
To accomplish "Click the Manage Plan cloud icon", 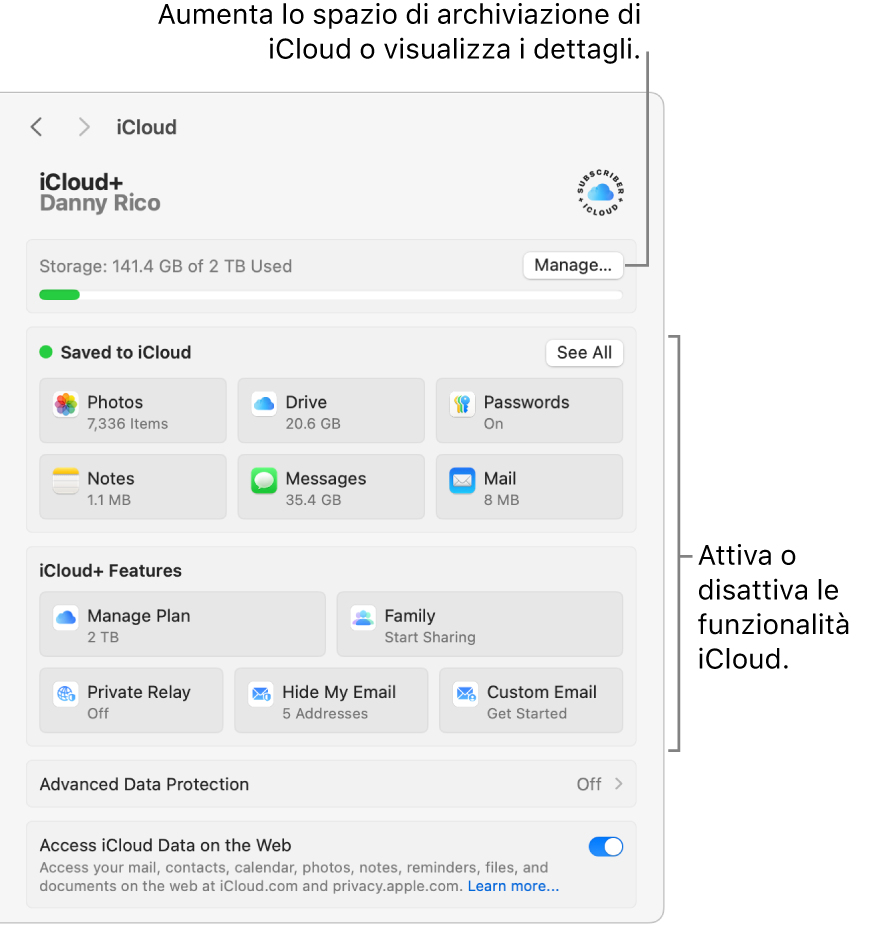I will 66,618.
